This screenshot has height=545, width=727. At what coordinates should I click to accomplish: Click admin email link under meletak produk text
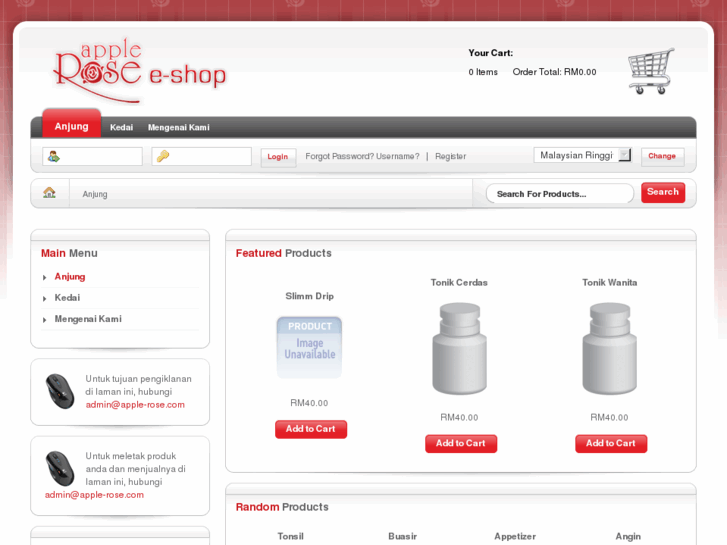pos(94,494)
